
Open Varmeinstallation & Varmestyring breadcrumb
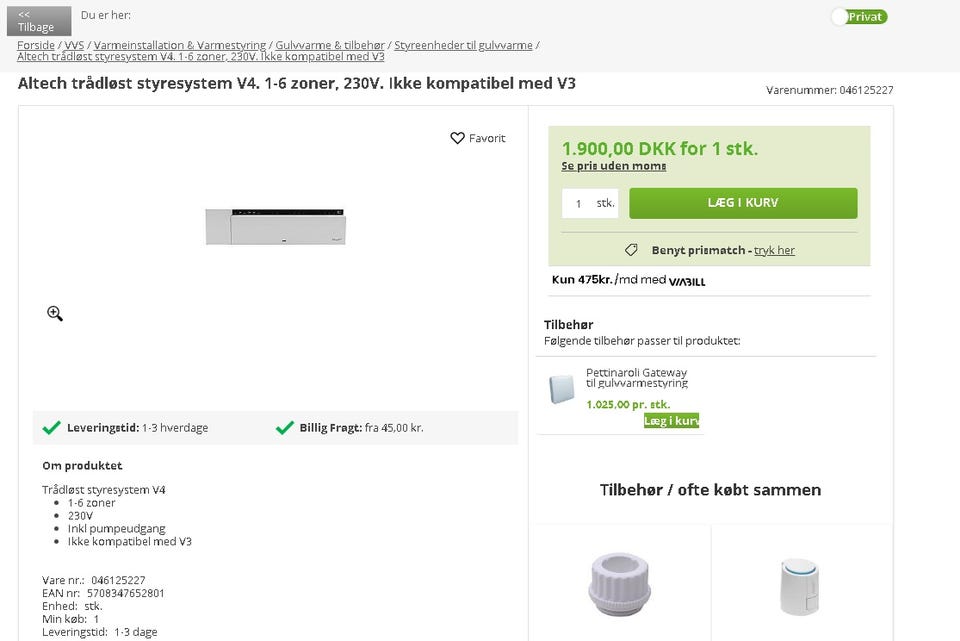[180, 45]
